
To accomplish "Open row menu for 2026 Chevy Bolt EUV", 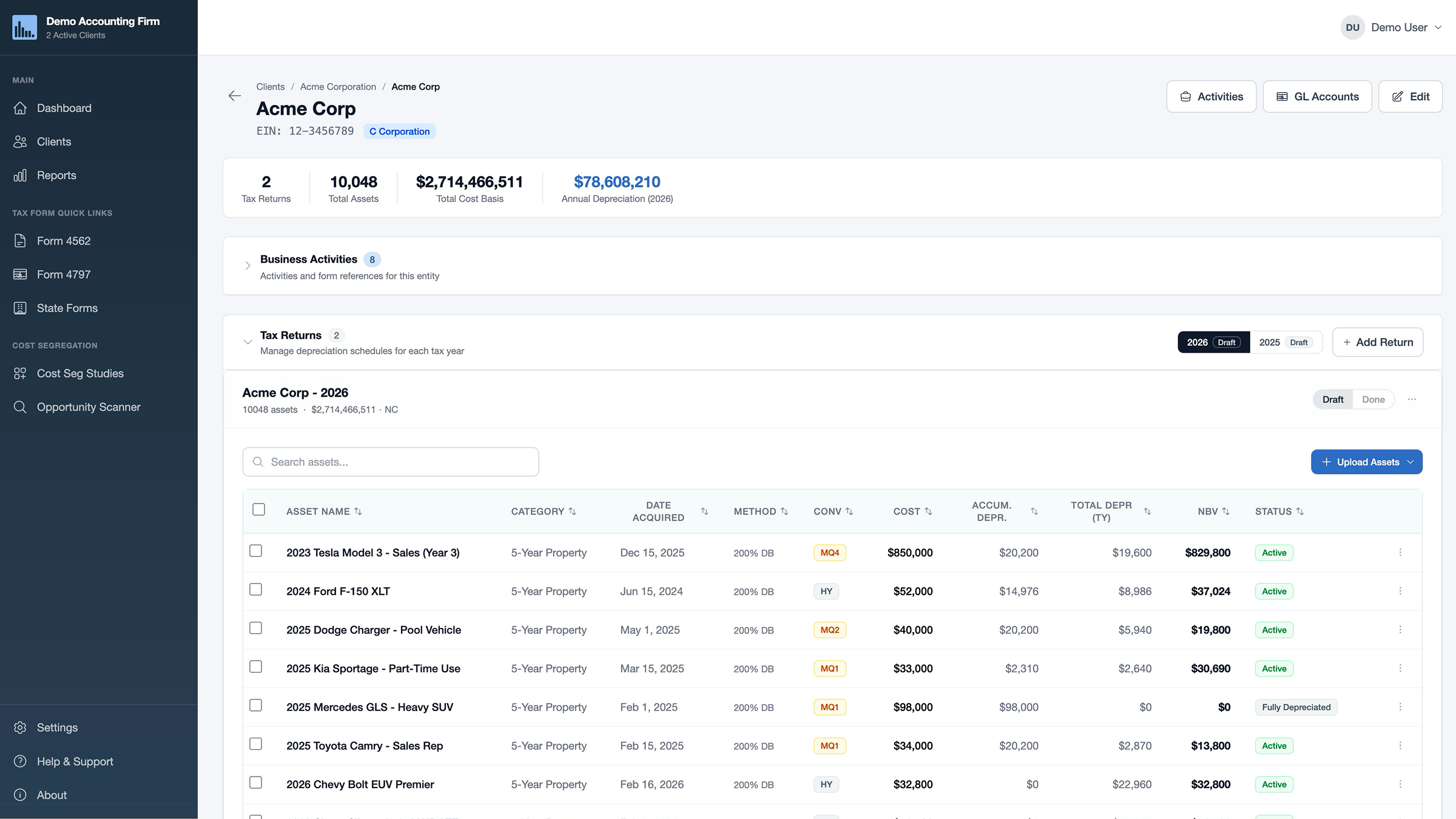I will coord(1400,784).
